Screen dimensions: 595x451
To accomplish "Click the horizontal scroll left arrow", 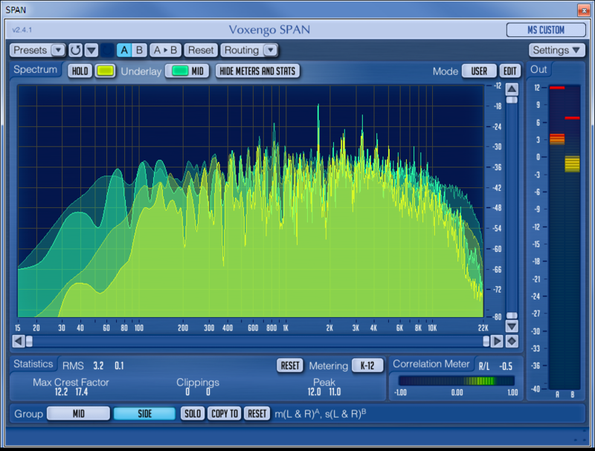I will coord(18,341).
